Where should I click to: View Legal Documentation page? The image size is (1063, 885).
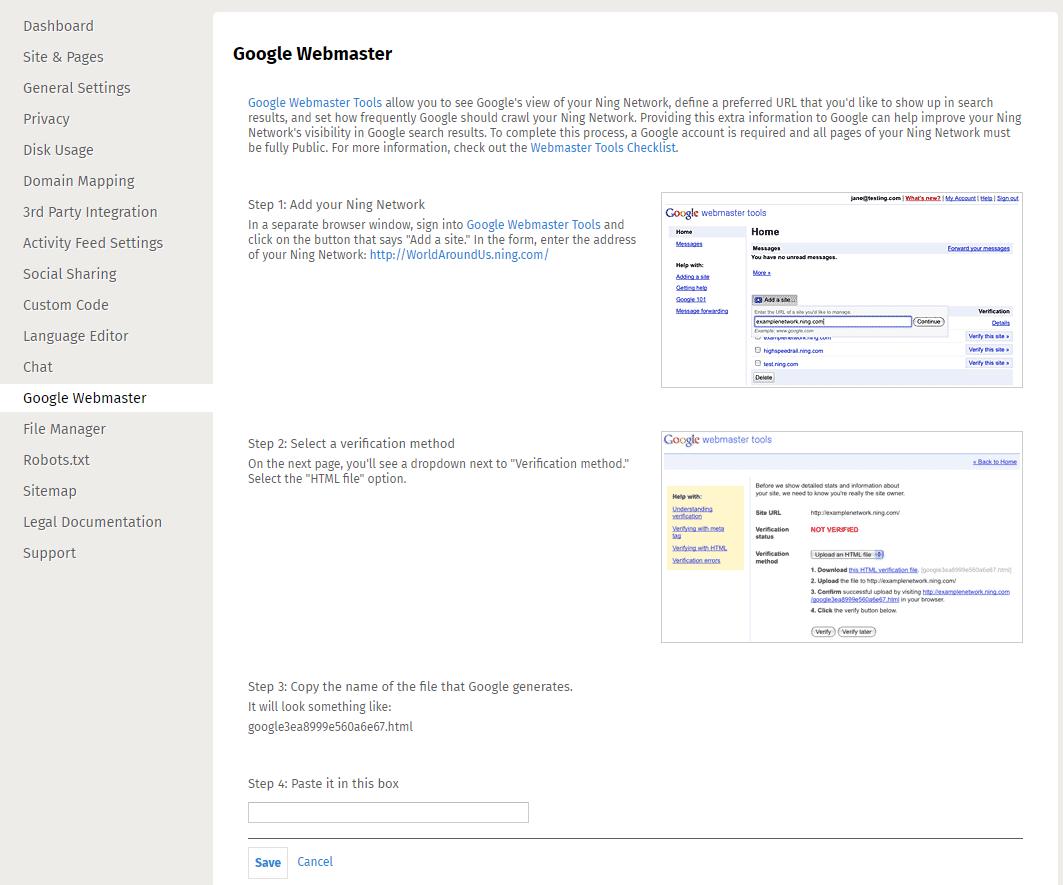coord(92,522)
